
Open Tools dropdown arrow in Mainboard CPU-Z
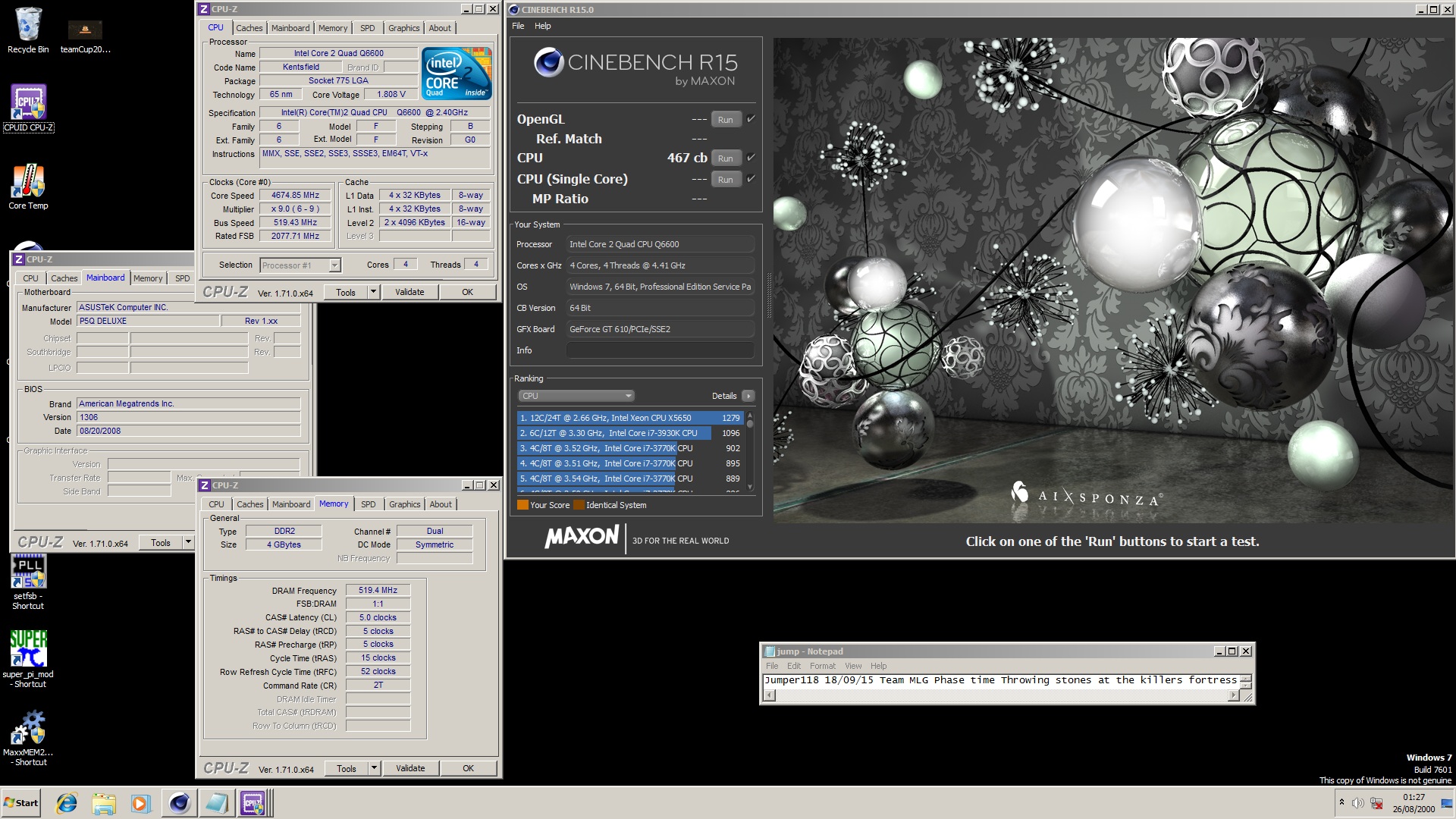(188, 542)
